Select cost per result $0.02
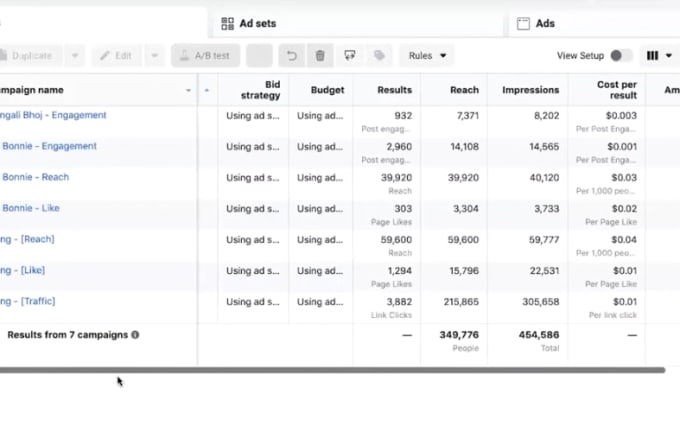This screenshot has width=680, height=425. tap(624, 209)
